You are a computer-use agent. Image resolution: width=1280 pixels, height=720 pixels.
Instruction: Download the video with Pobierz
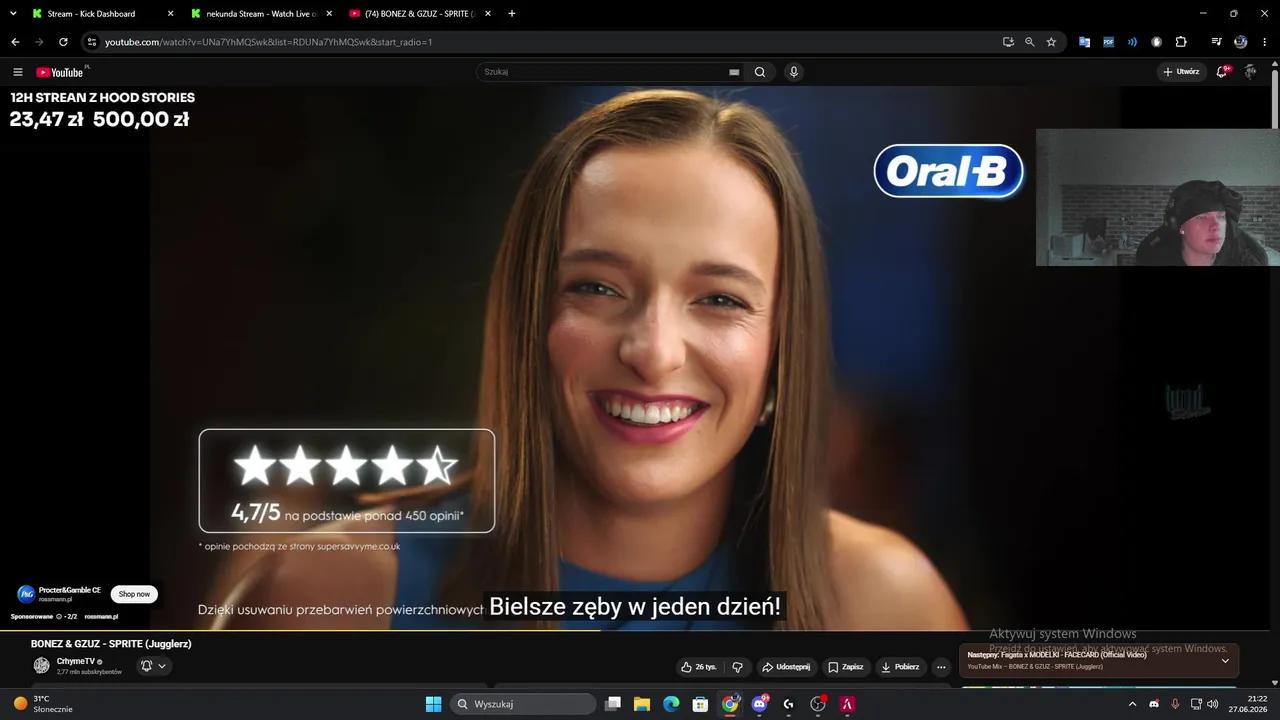pyautogui.click(x=900, y=667)
